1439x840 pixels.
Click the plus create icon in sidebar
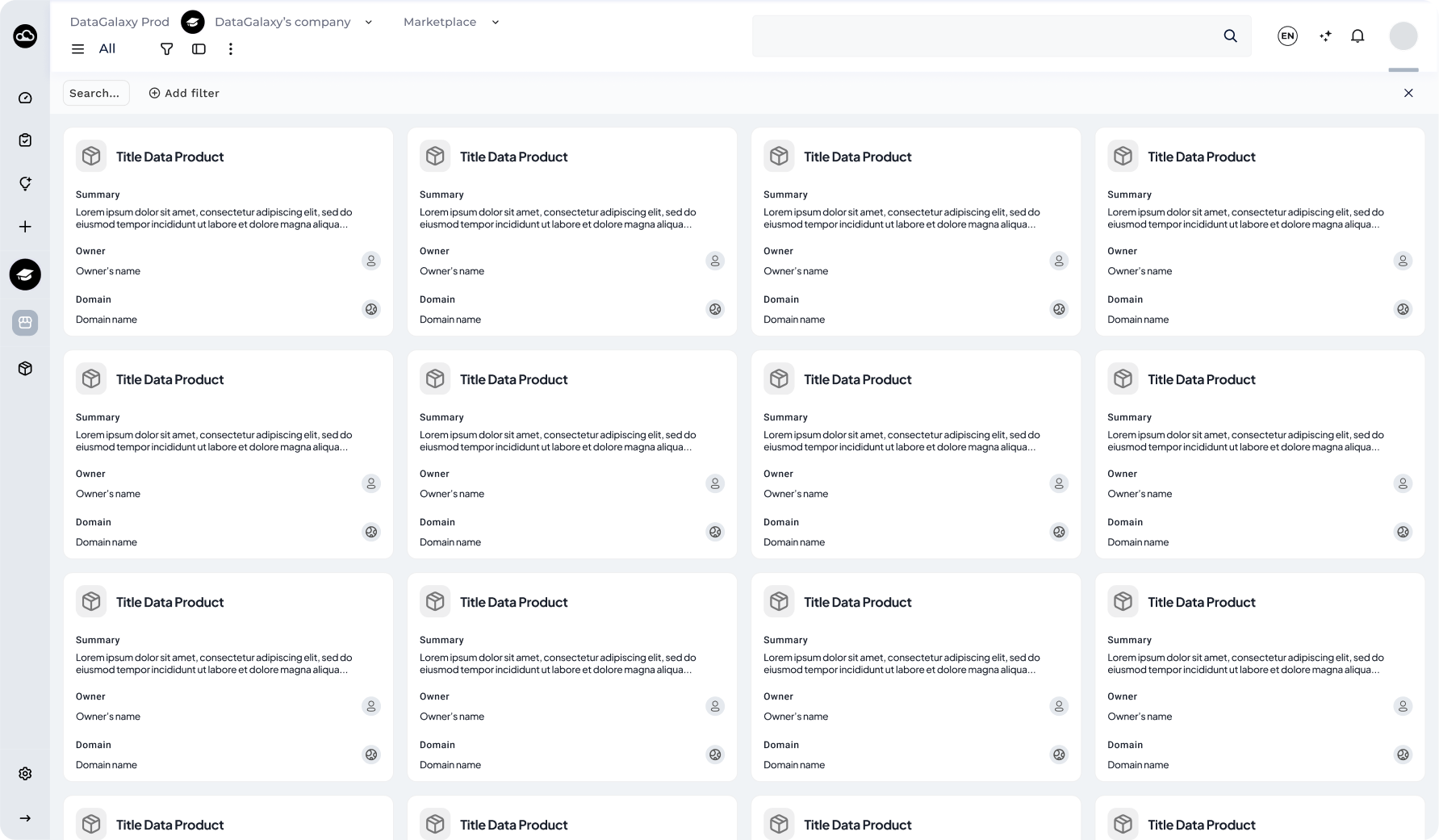click(25, 227)
